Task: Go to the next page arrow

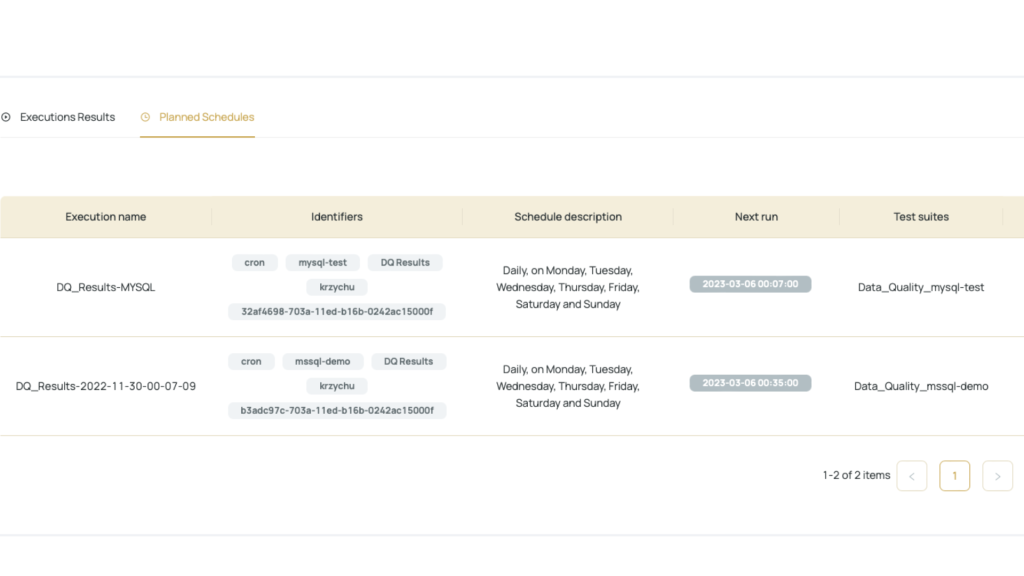Action: (x=998, y=476)
